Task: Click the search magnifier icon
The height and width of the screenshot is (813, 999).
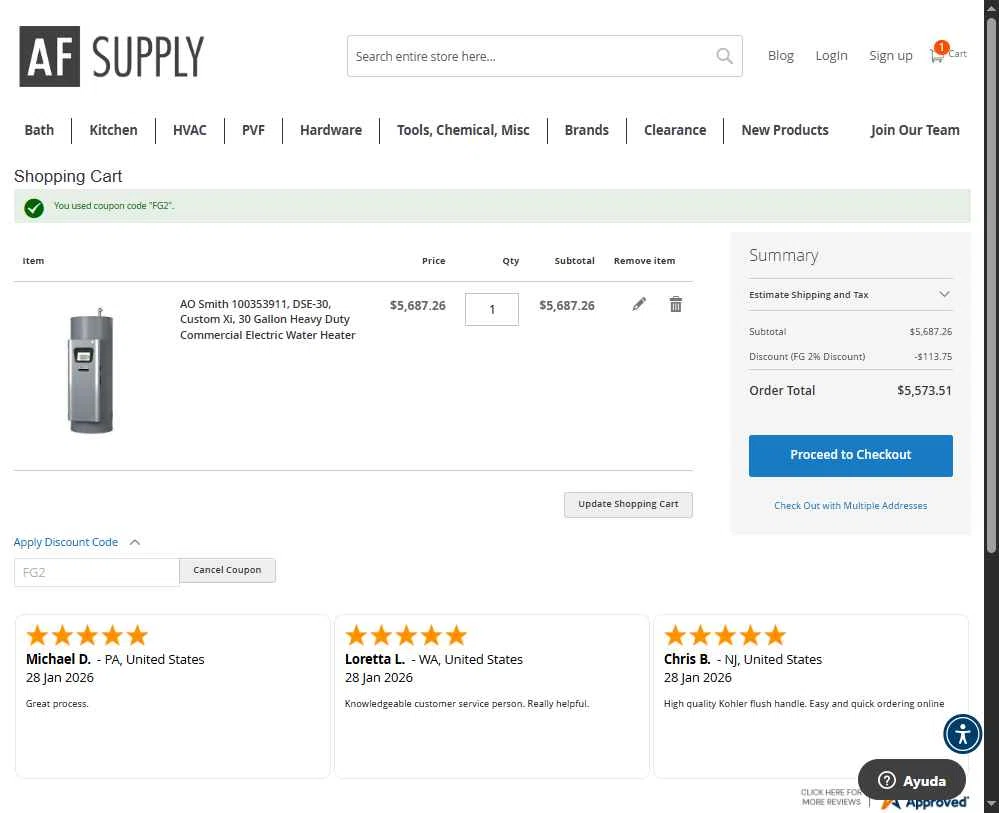Action: 724,56
